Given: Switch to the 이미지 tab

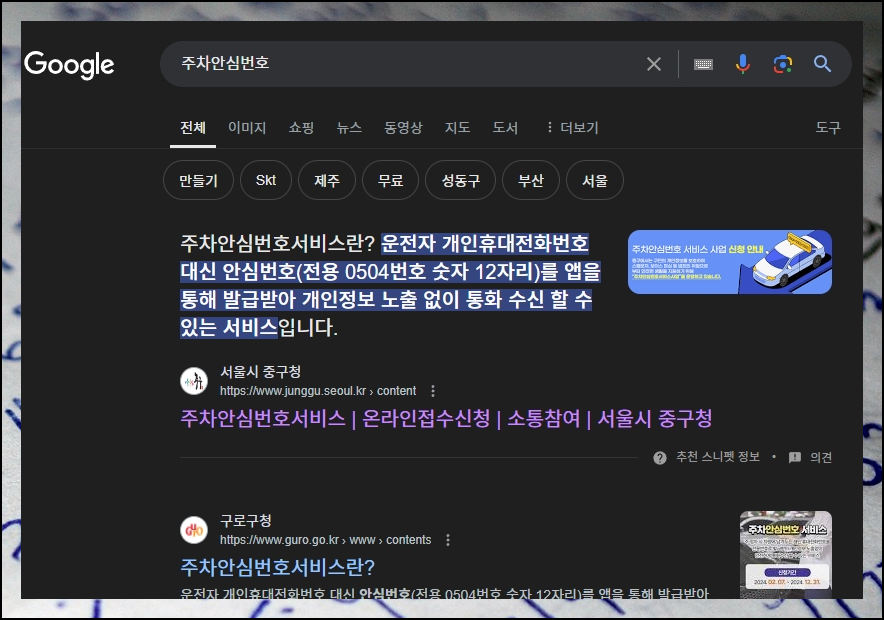Looking at the screenshot, I should pyautogui.click(x=247, y=127).
